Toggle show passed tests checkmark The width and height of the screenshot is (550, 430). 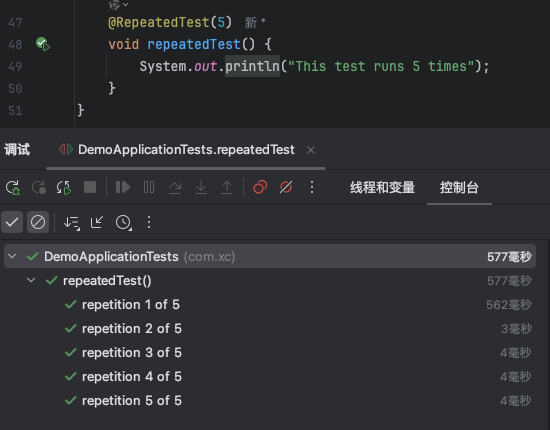12,222
